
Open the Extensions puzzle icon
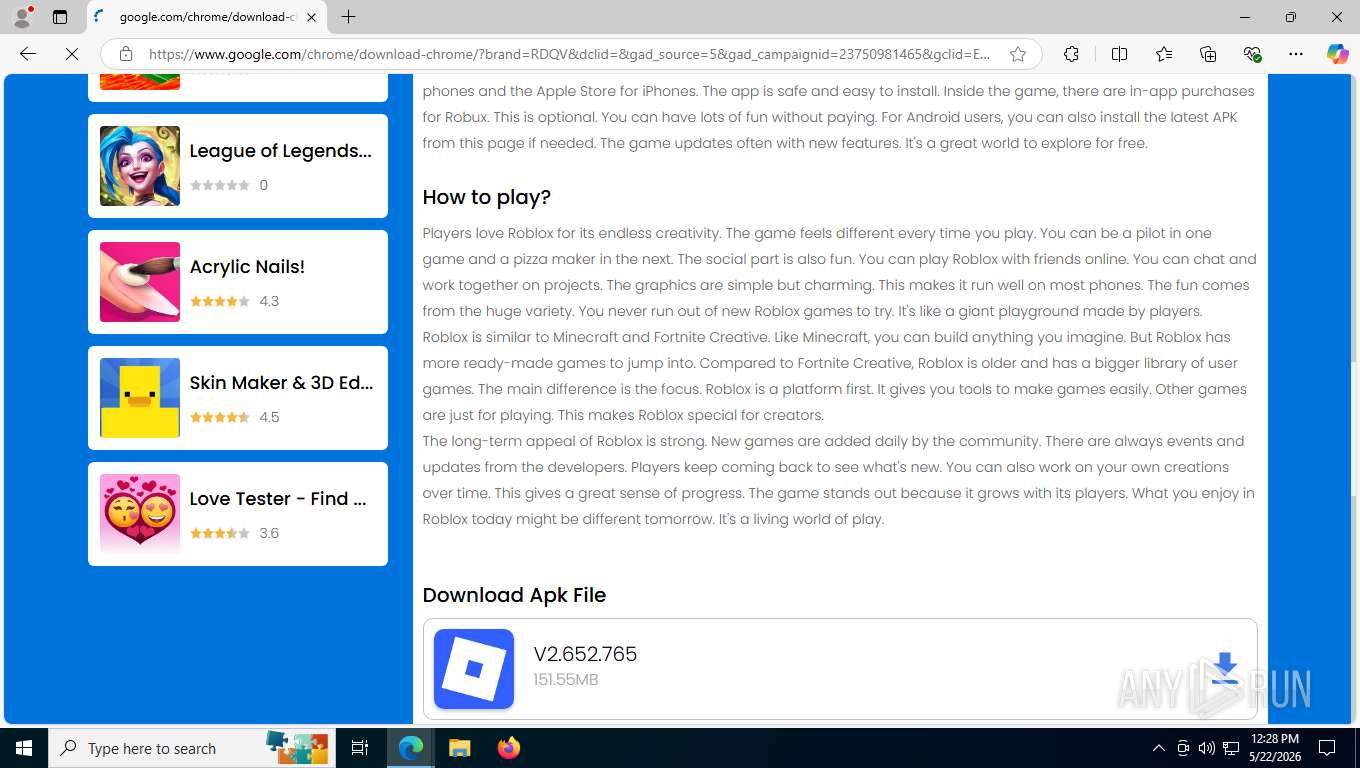coord(1071,54)
